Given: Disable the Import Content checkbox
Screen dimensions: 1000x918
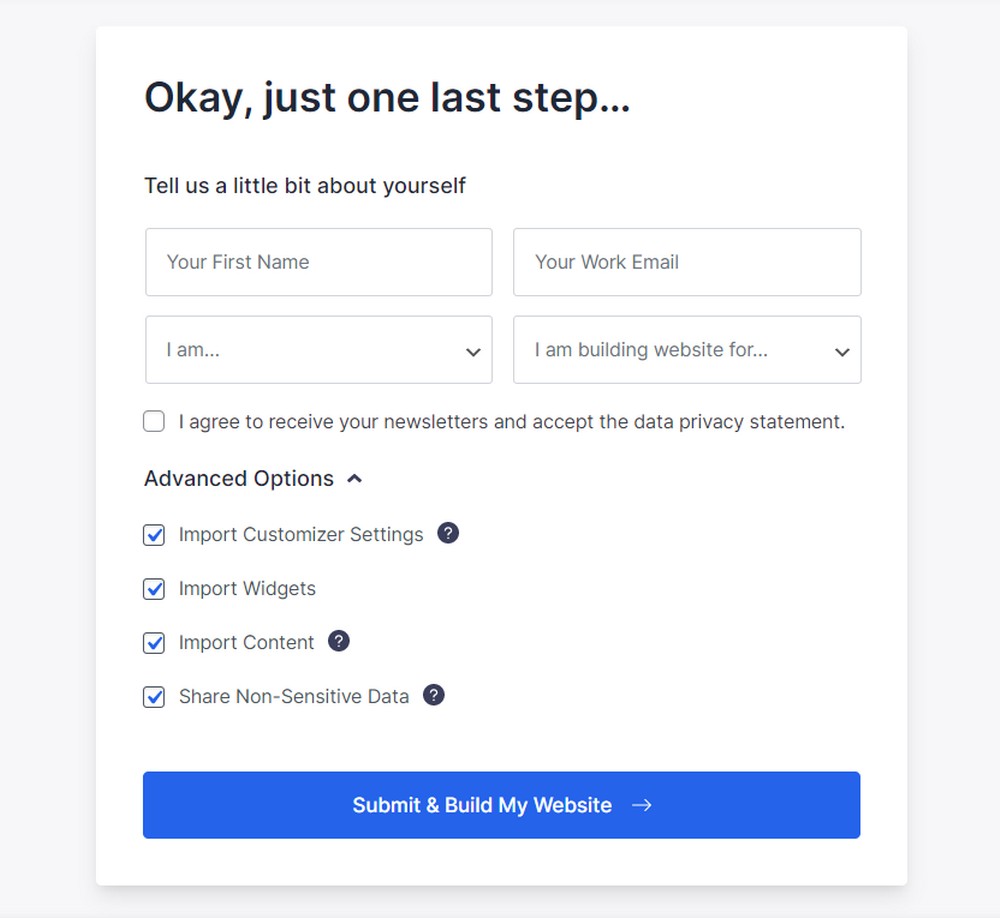Looking at the screenshot, I should [x=154, y=643].
